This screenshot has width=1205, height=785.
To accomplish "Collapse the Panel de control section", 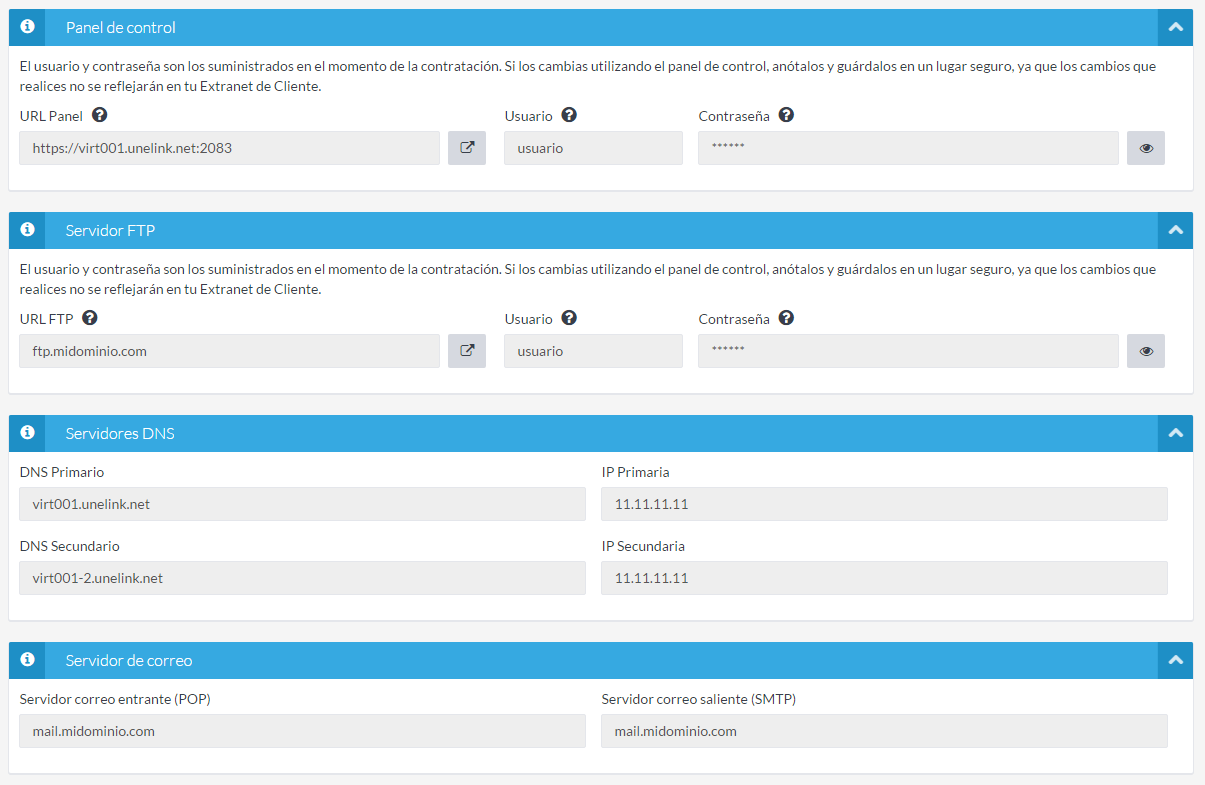I will point(1175,28).
